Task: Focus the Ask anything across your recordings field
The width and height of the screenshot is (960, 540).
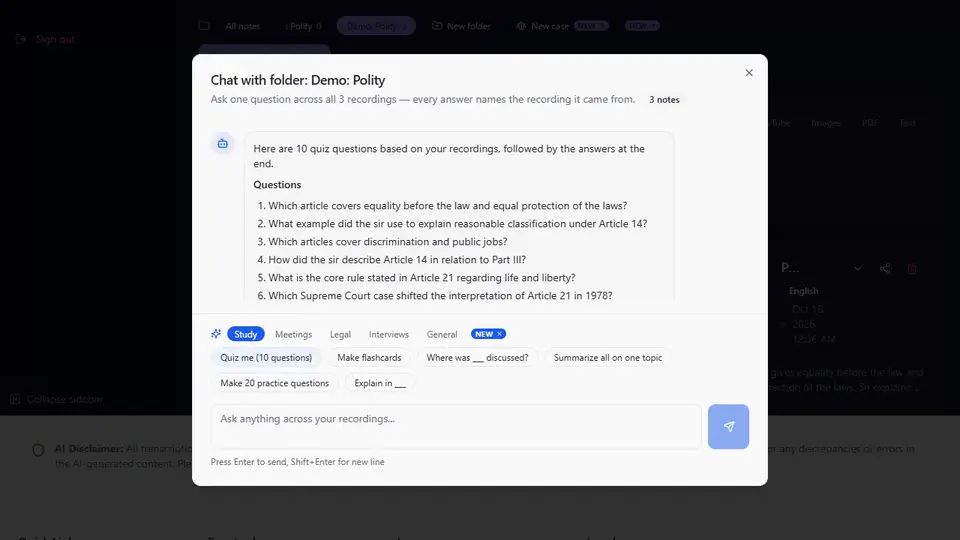Action: [456, 426]
